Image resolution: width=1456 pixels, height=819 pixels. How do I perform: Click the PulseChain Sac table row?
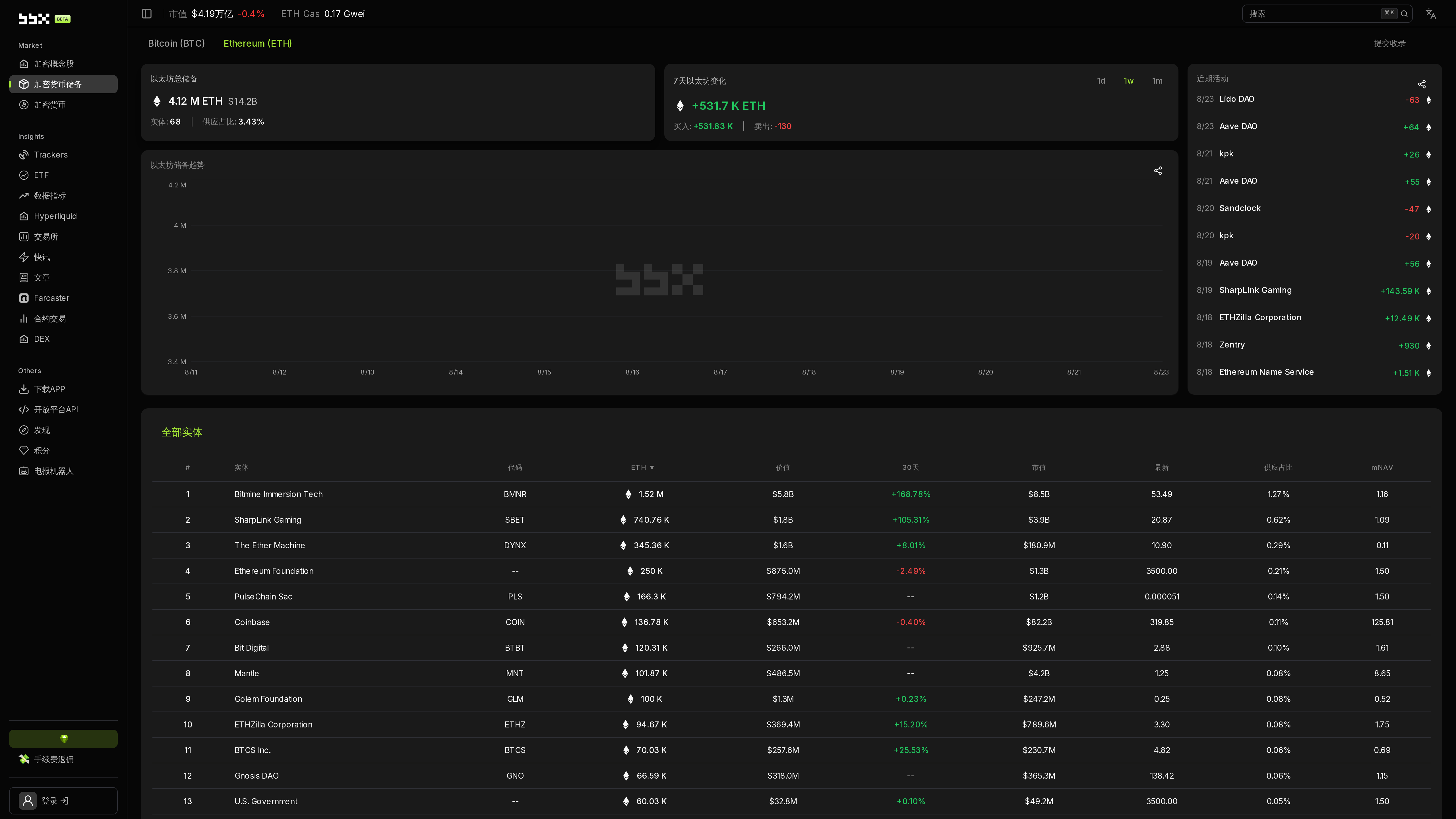791,596
